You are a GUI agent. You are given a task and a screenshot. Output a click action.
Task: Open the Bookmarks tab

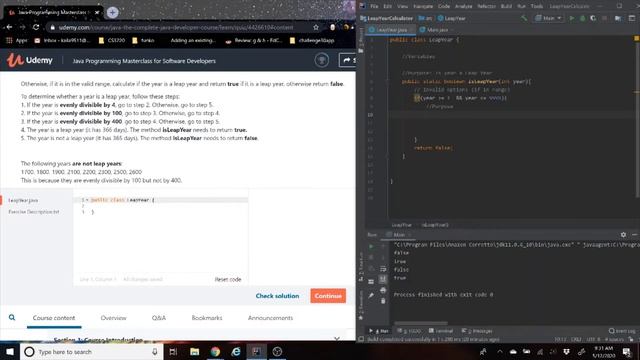[207, 318]
